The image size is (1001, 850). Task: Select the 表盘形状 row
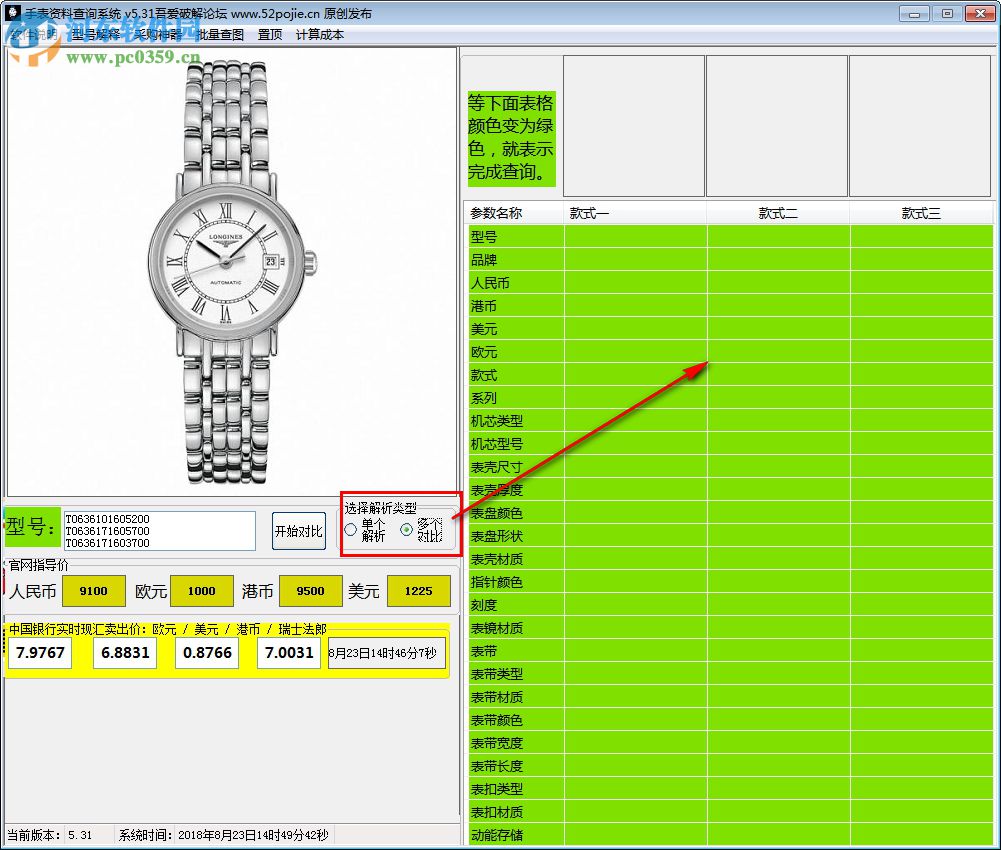tap(731, 536)
